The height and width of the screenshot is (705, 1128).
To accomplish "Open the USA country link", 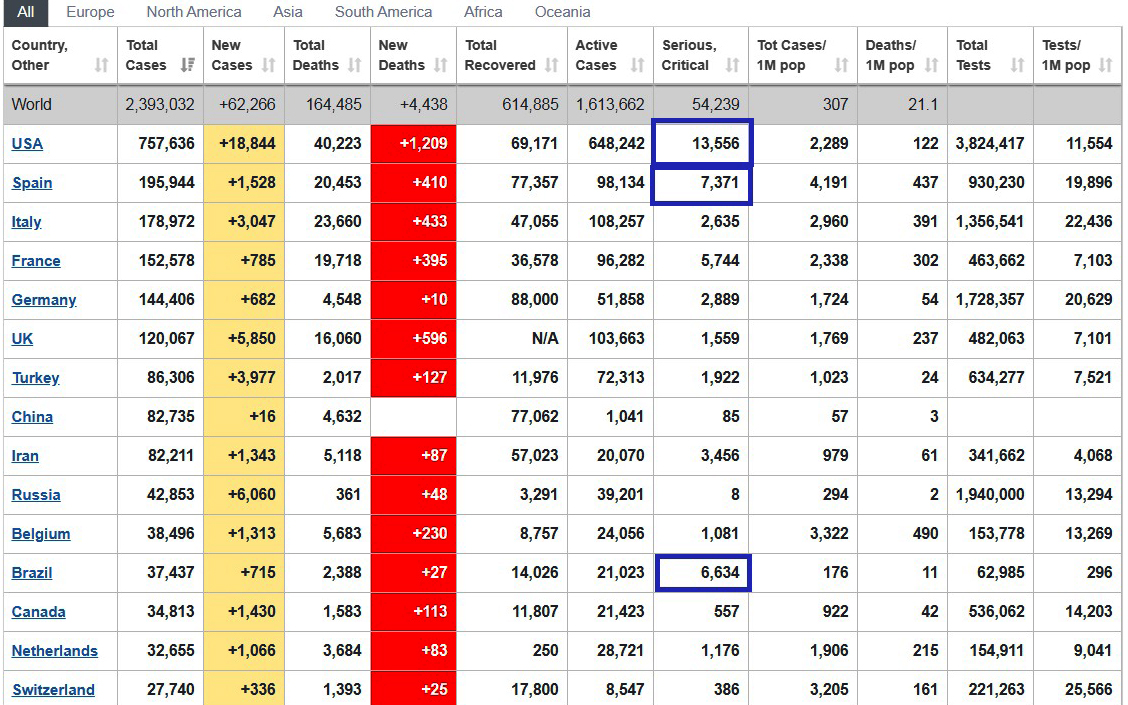I will 27,144.
